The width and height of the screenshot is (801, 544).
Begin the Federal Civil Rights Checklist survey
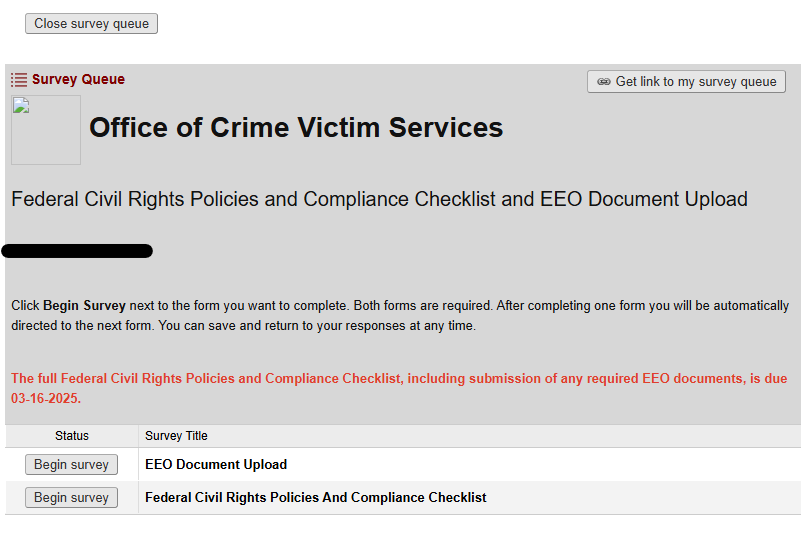tap(71, 497)
